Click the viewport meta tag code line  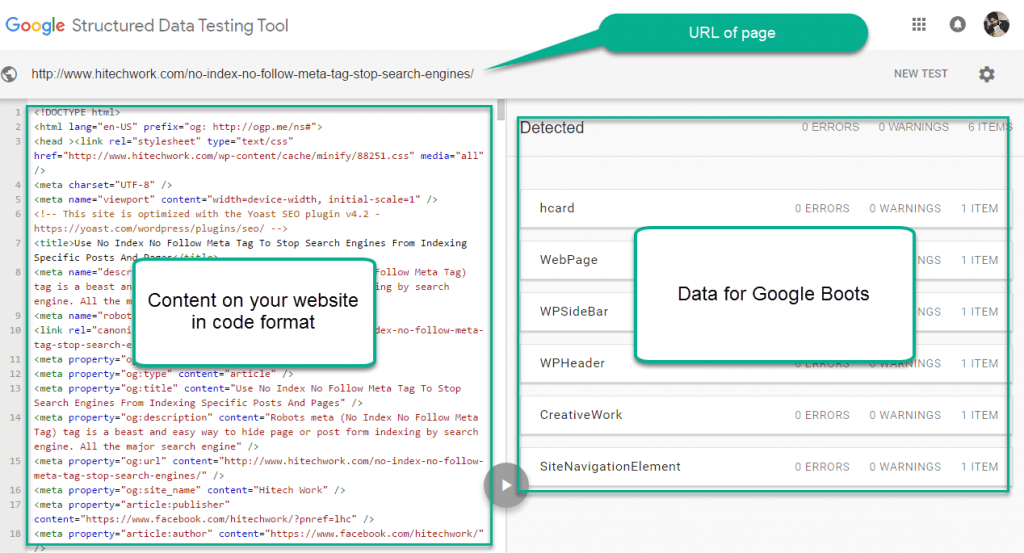(x=236, y=199)
